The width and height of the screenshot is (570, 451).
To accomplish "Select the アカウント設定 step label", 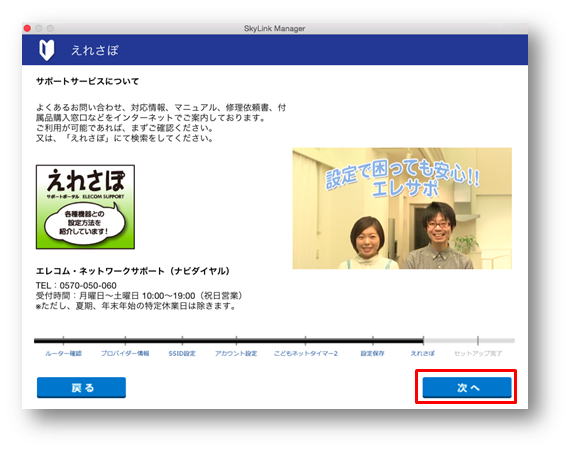I will point(236,353).
